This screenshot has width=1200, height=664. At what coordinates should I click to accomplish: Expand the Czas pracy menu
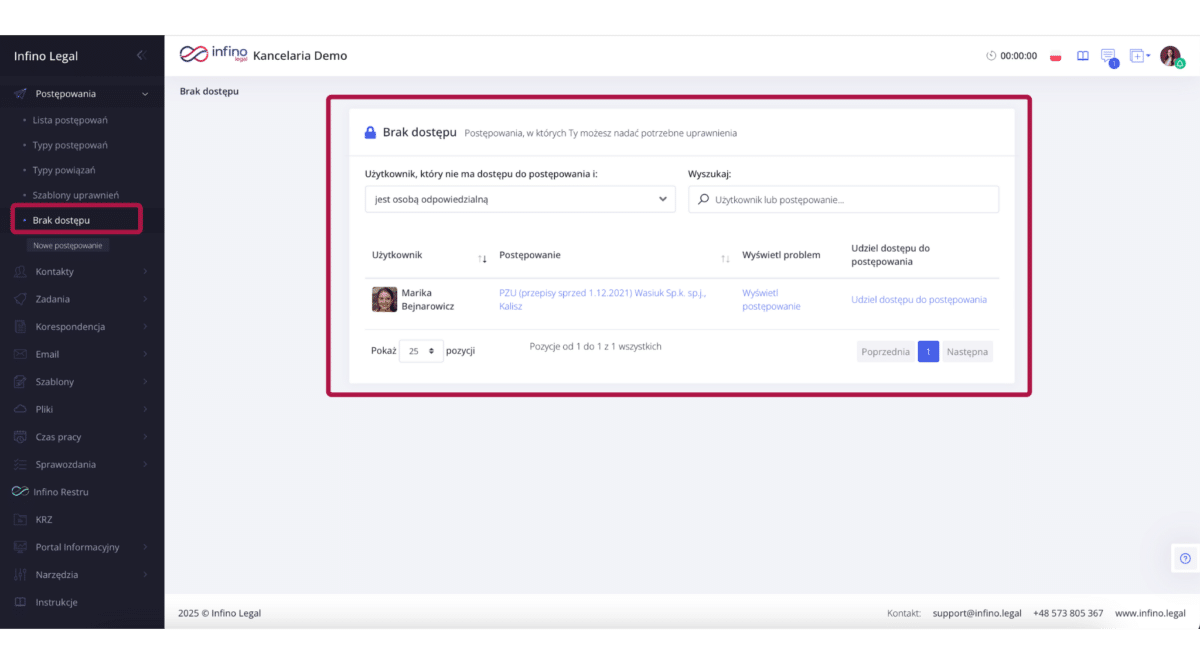pyautogui.click(x=145, y=437)
